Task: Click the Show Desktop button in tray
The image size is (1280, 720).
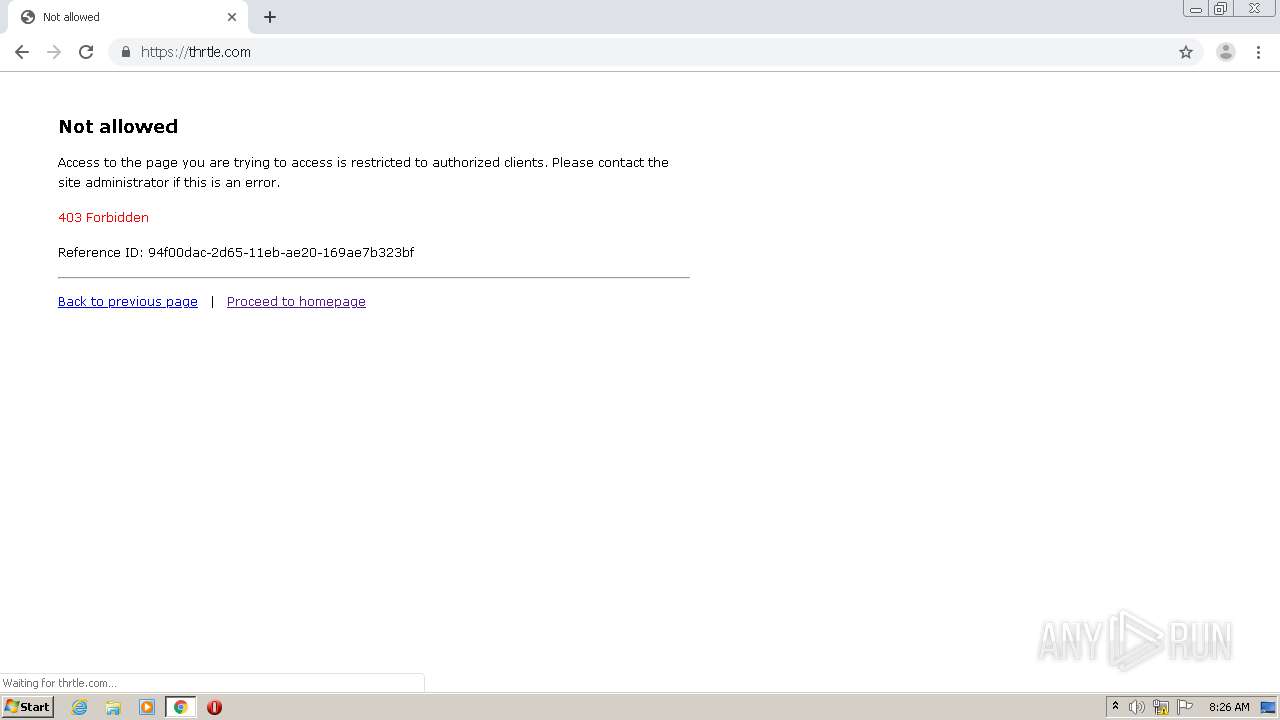Action: point(1268,707)
